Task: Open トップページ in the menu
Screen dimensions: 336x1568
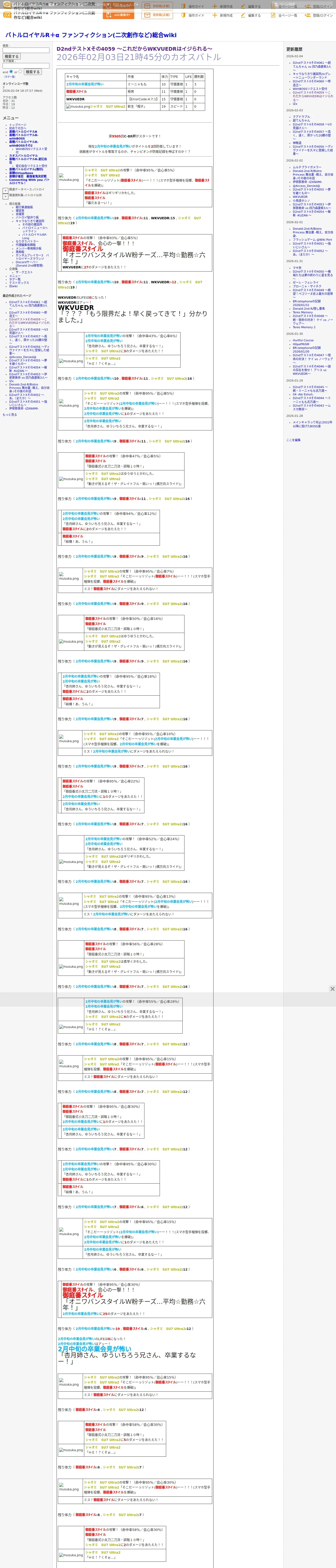Action: click(x=18, y=125)
